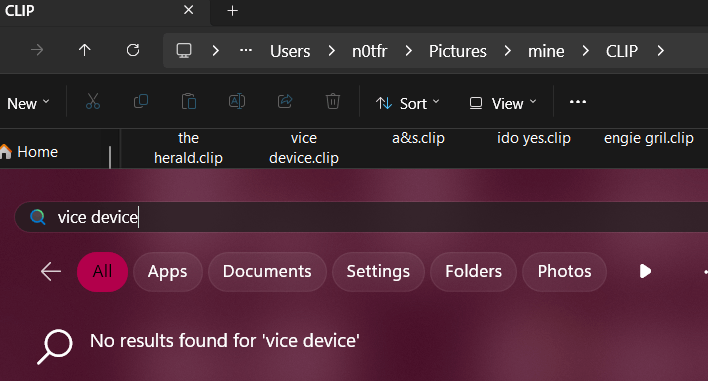Select the herald.clip file

188,148
